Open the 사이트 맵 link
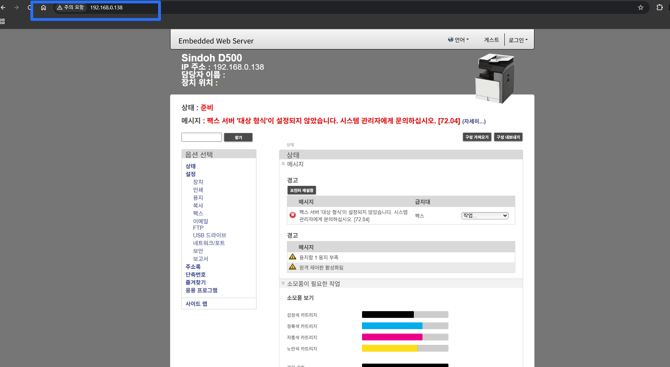The image size is (670, 367). point(197,304)
